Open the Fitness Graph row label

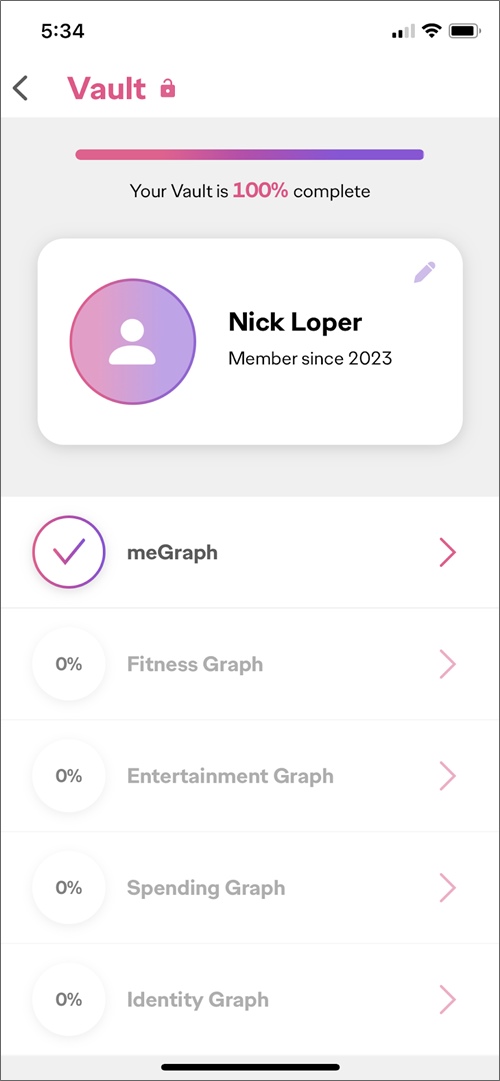tap(194, 665)
